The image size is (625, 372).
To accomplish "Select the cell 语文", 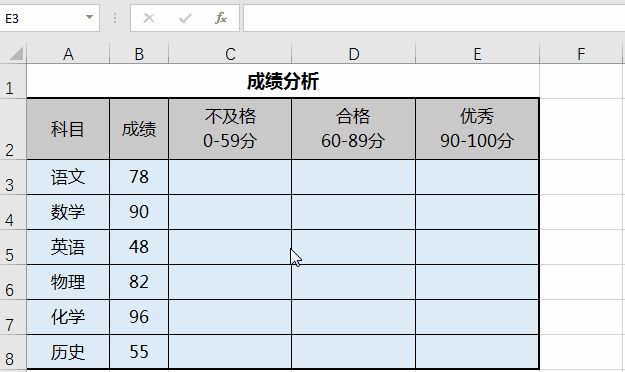I will 68,177.
